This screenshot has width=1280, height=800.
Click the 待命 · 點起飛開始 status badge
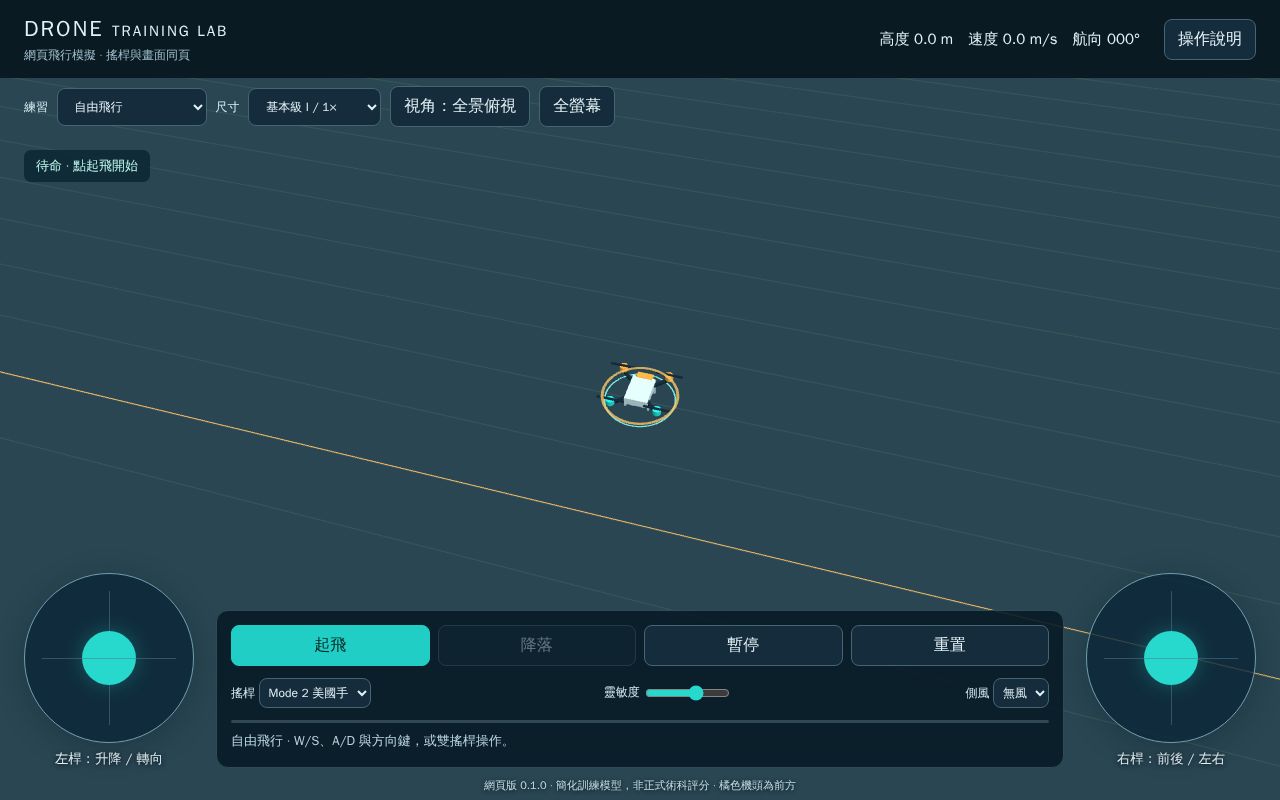(x=87, y=166)
